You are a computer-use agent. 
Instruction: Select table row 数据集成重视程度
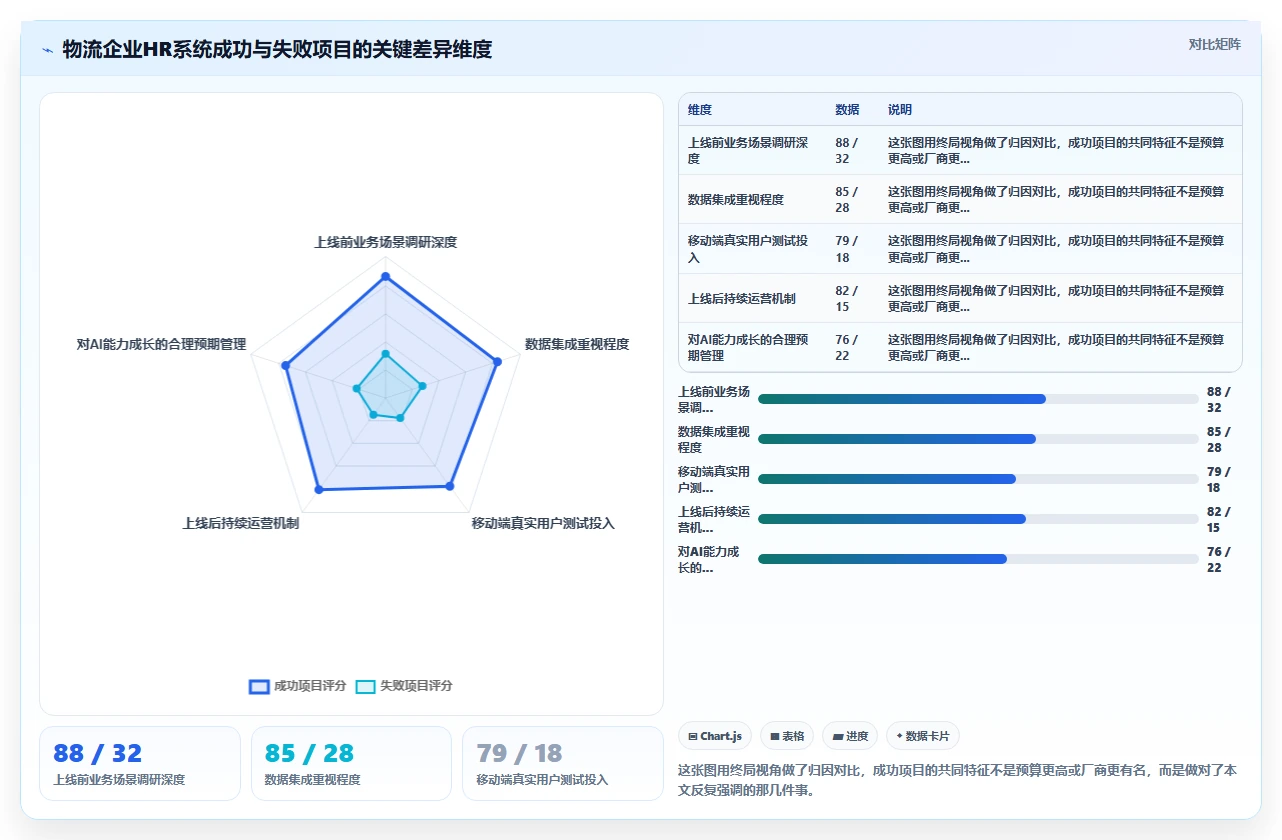960,199
